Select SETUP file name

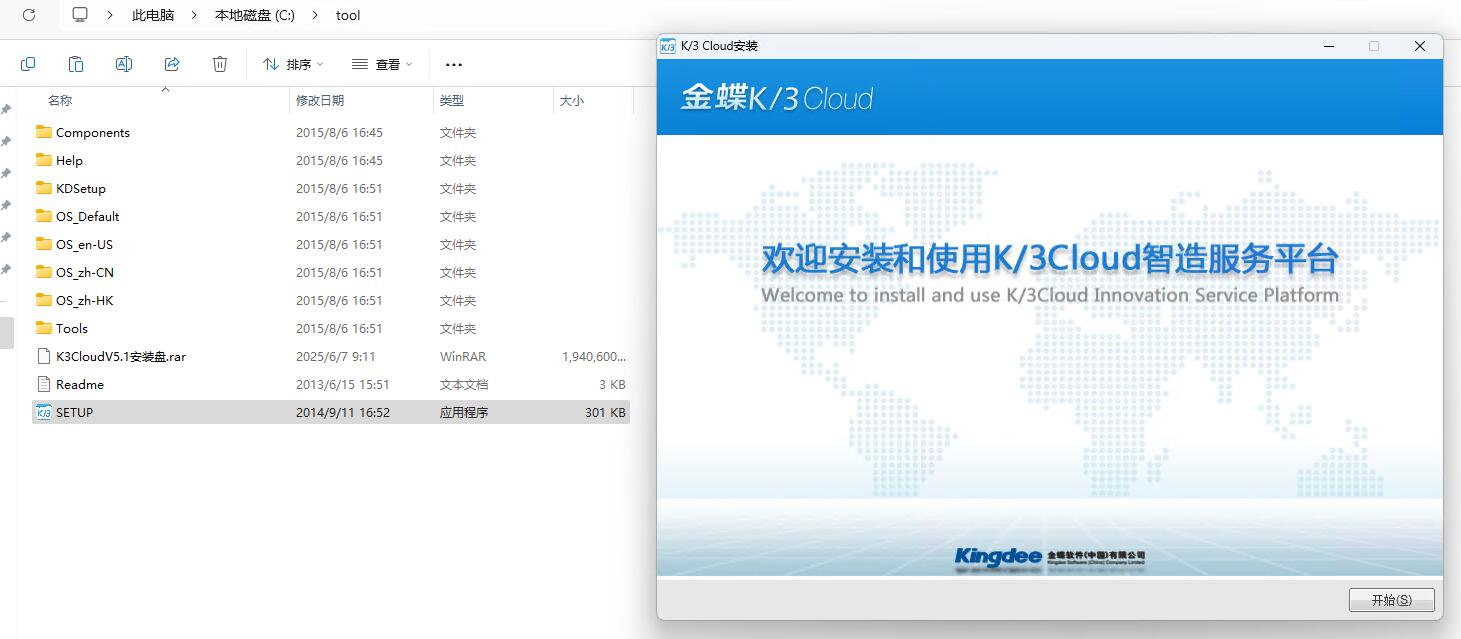(x=75, y=412)
